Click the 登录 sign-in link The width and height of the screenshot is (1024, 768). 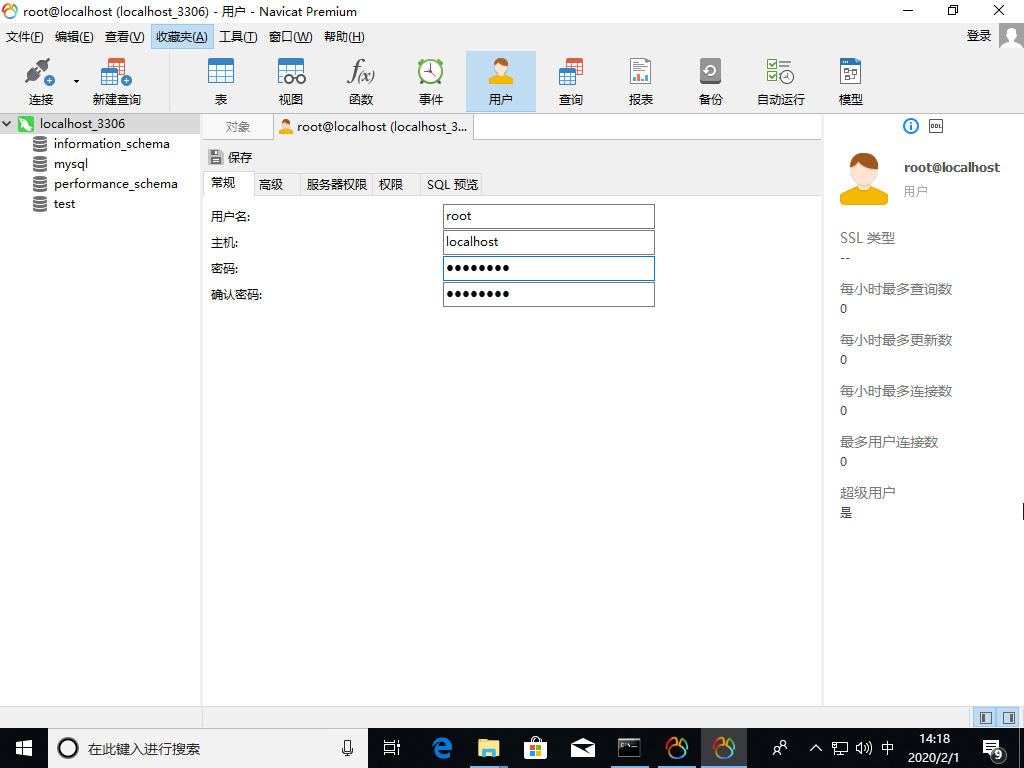coord(979,36)
